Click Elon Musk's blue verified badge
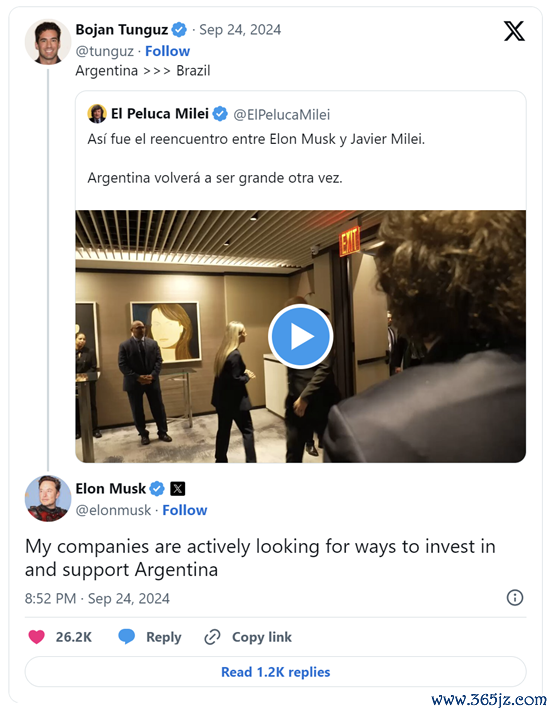The image size is (554, 715). click(x=157, y=489)
